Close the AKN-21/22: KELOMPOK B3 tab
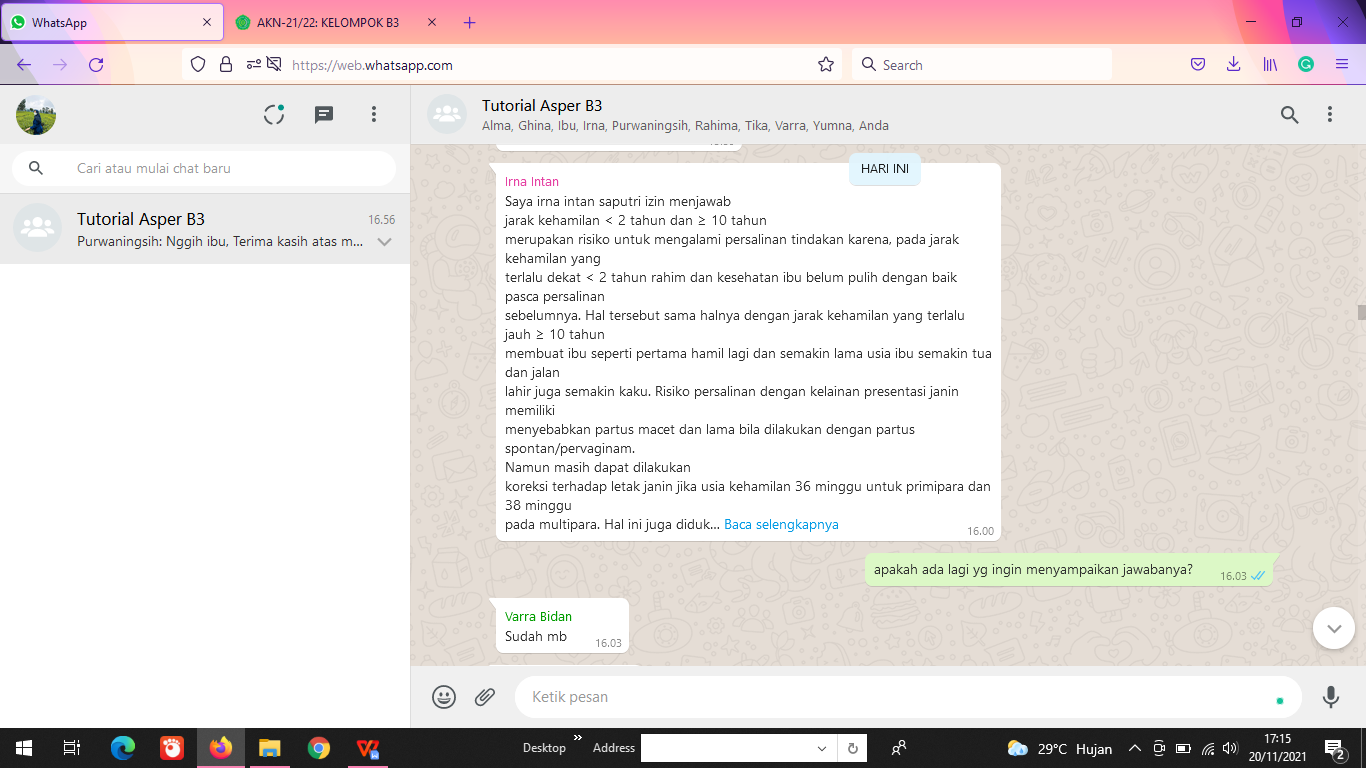The height and width of the screenshot is (768, 1366). (432, 22)
